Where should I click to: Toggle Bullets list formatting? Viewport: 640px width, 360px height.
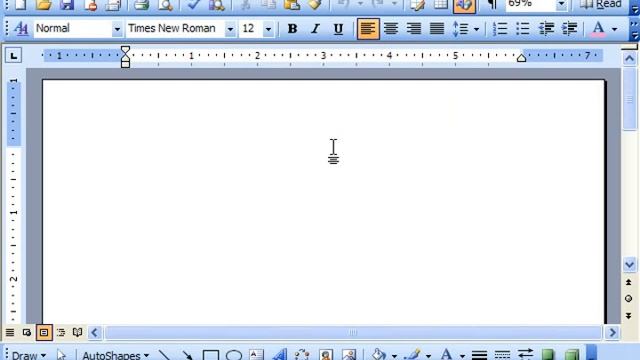523,29
